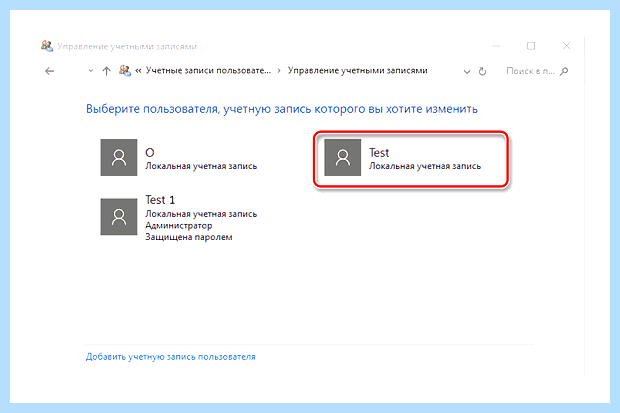Maximize the account management window
620x413 pixels.
[531, 46]
